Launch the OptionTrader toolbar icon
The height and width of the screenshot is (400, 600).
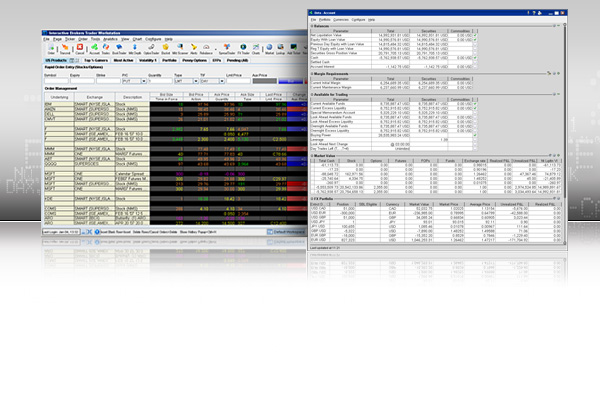(x=151, y=47)
